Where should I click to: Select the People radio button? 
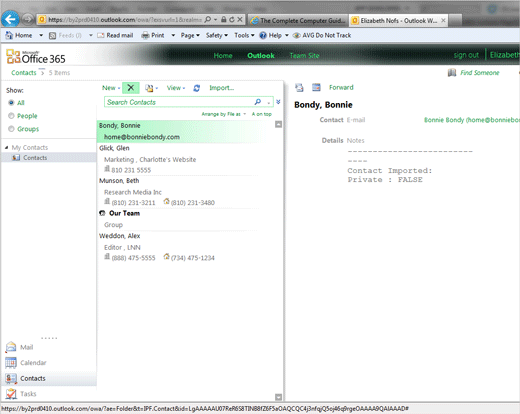click(11, 116)
